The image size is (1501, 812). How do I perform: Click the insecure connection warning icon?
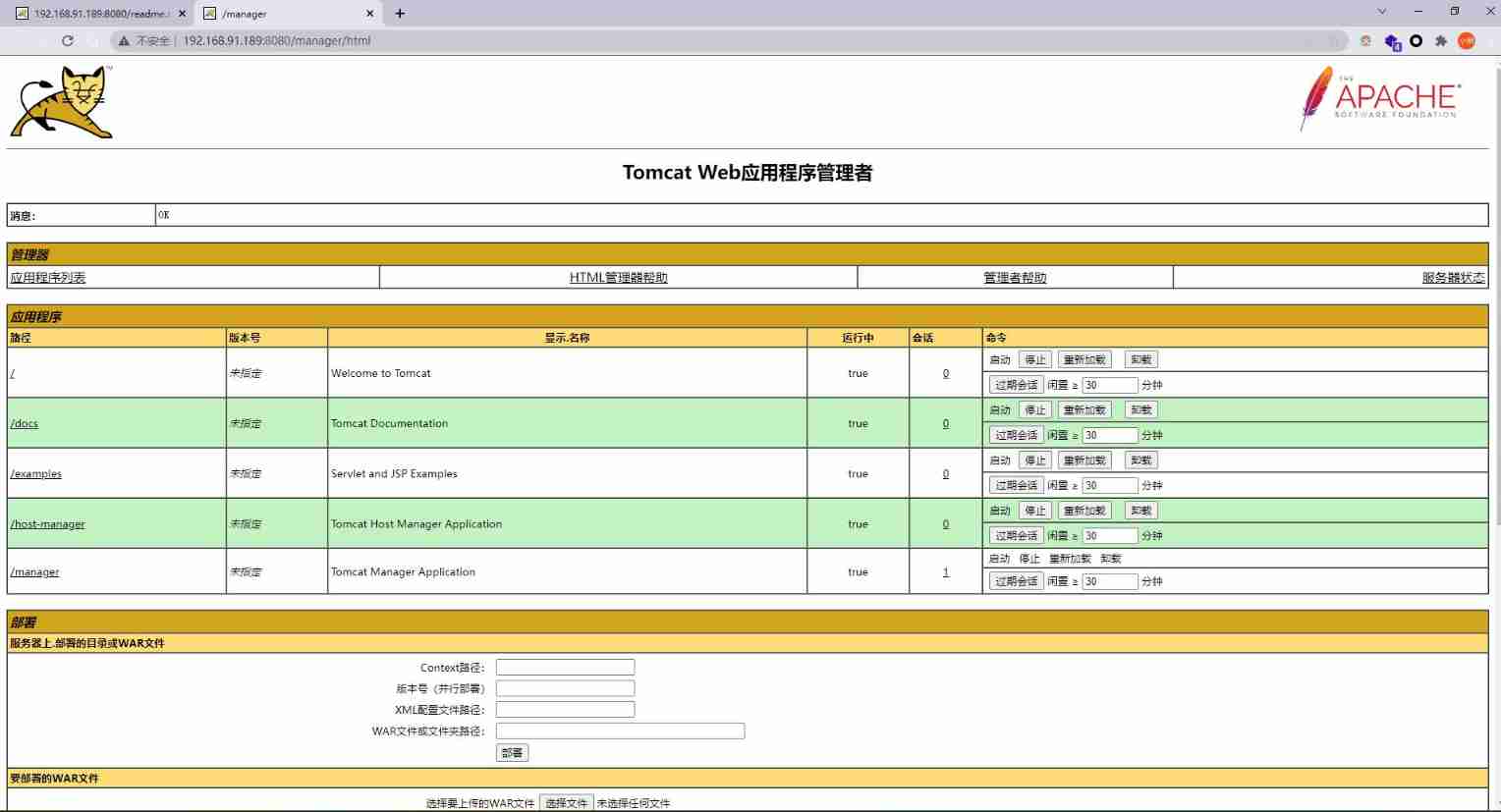[x=124, y=41]
